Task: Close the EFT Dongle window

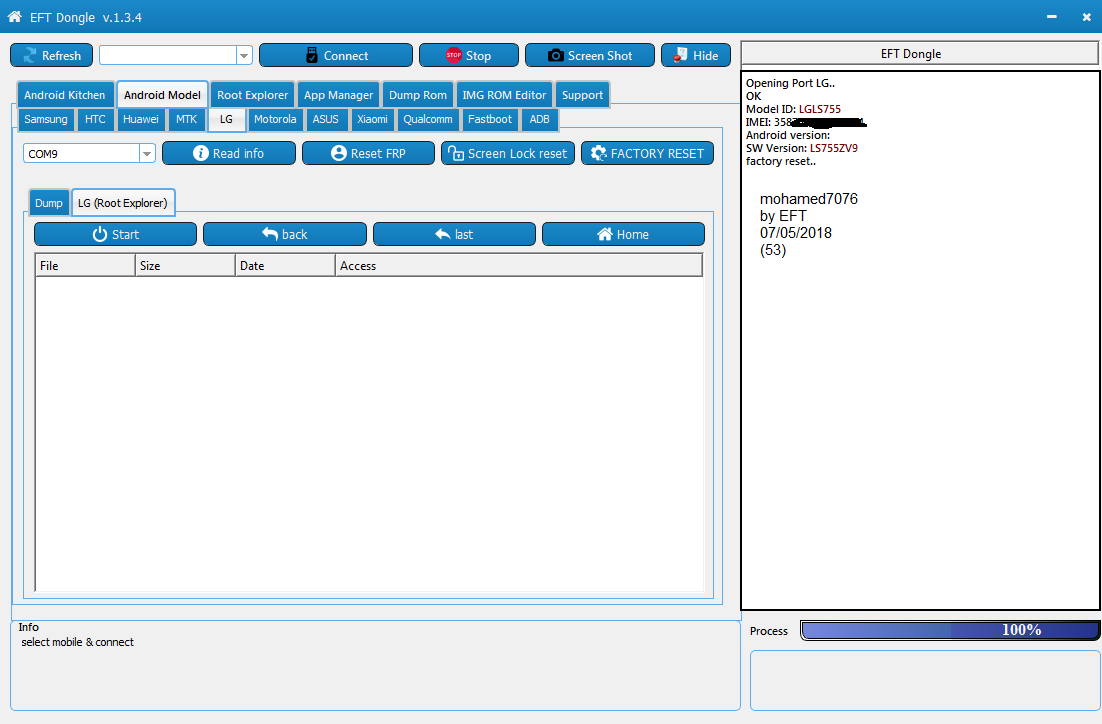Action: point(1087,16)
